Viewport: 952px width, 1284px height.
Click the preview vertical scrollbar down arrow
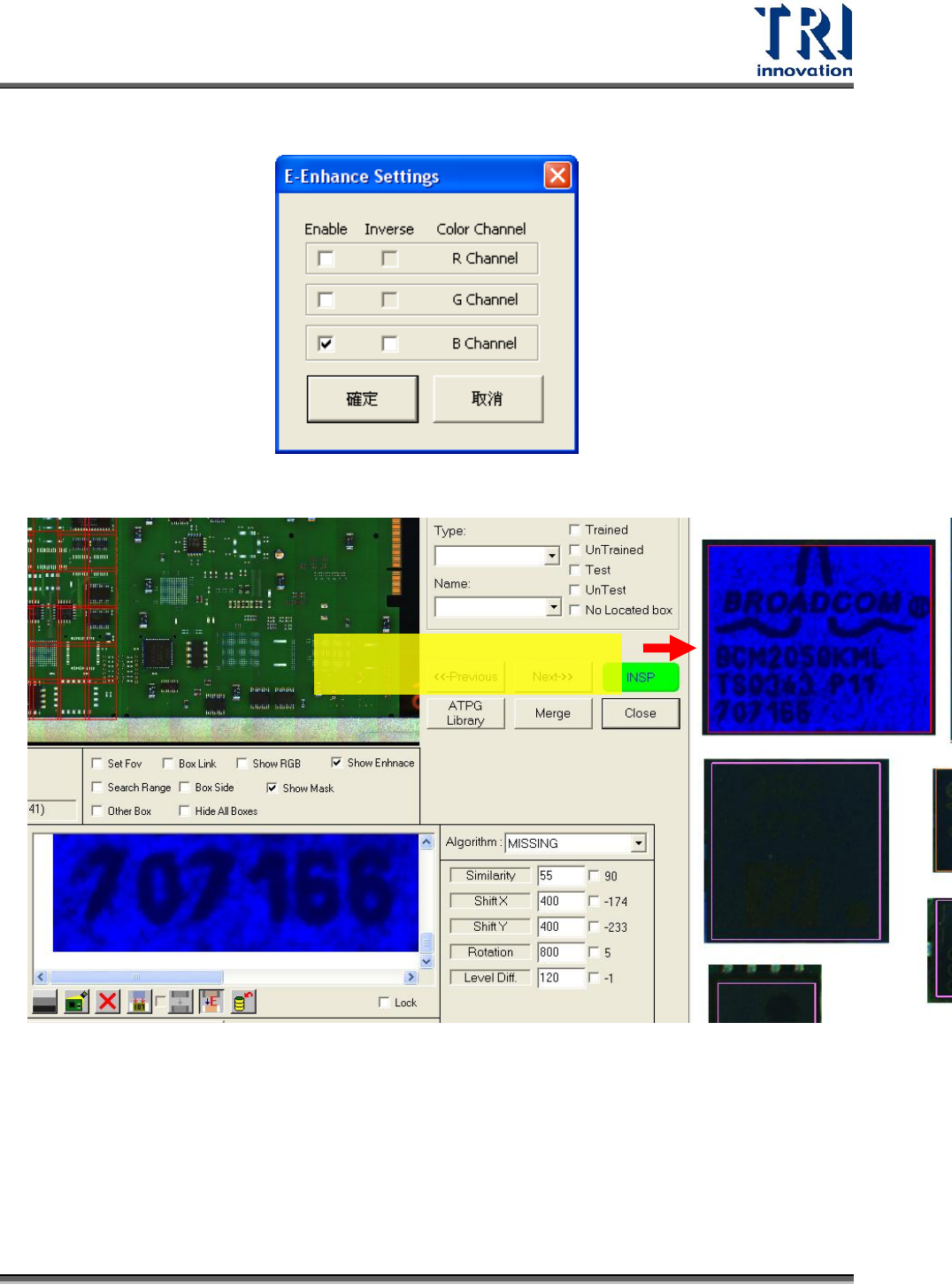(x=426, y=961)
